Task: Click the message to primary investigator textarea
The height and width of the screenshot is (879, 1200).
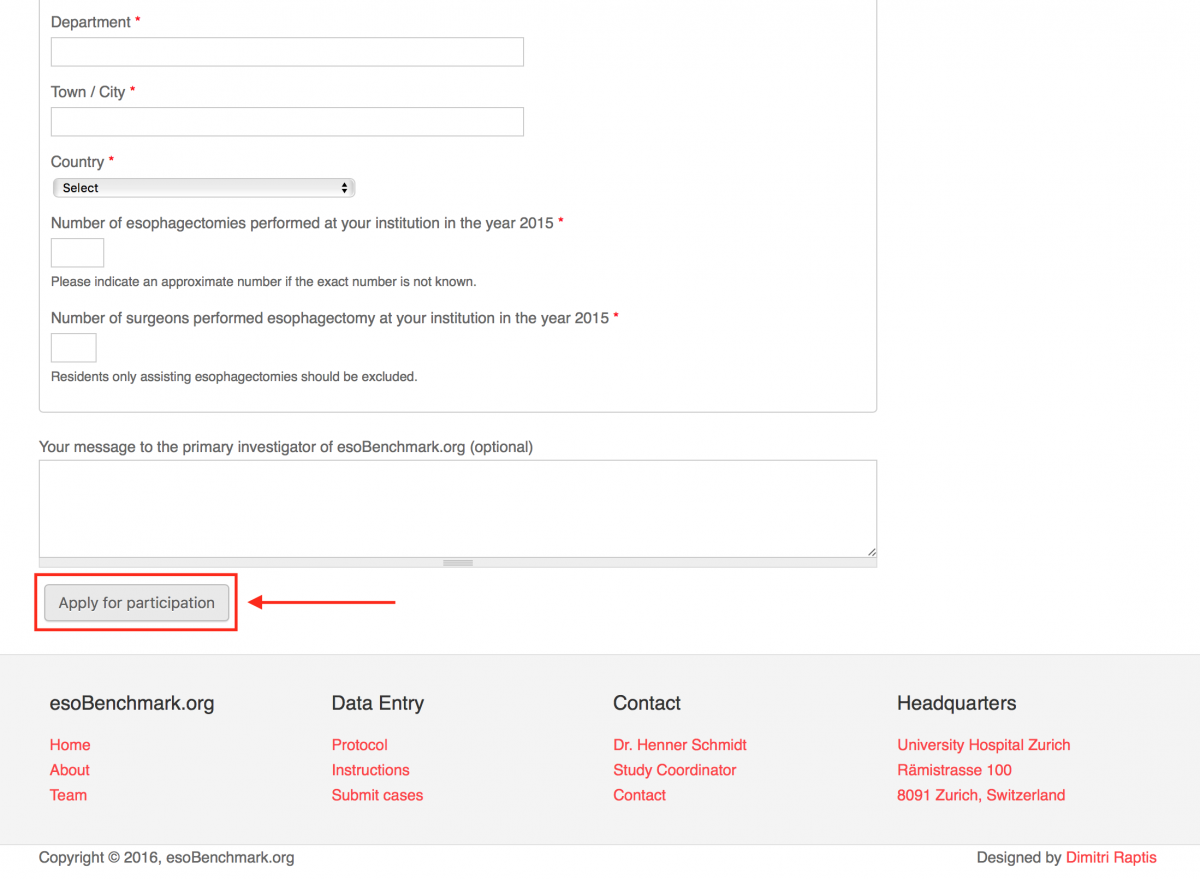Action: pyautogui.click(x=457, y=508)
